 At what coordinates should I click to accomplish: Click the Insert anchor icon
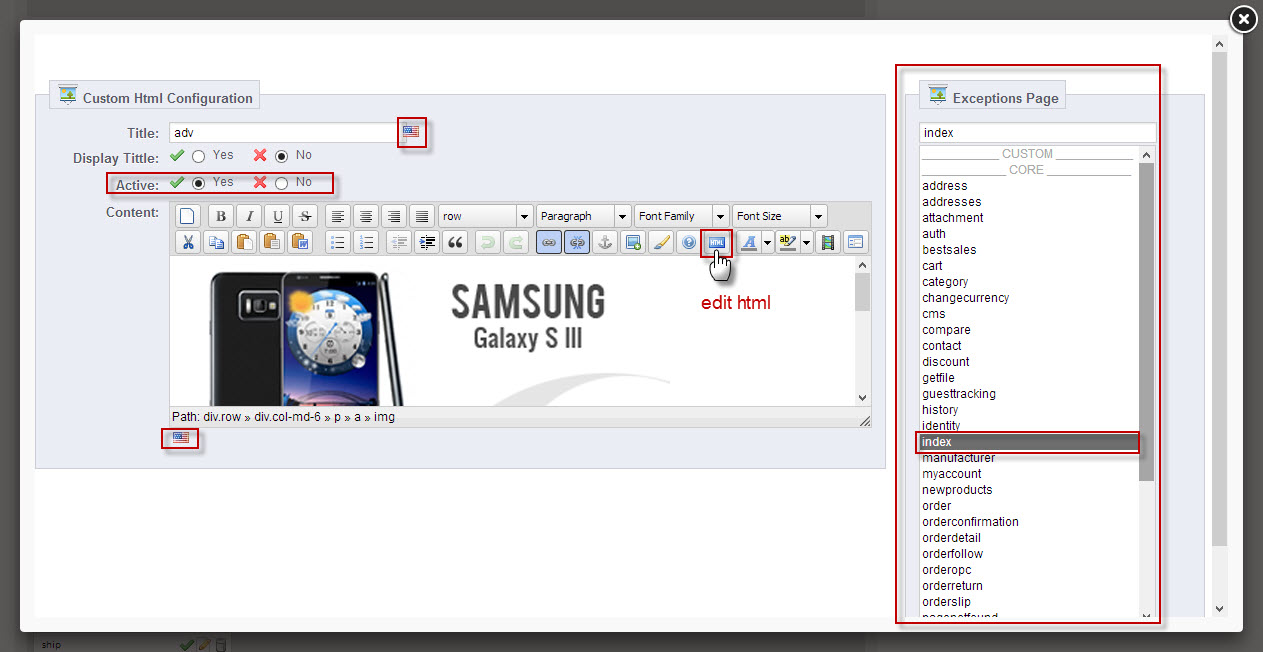click(x=605, y=242)
